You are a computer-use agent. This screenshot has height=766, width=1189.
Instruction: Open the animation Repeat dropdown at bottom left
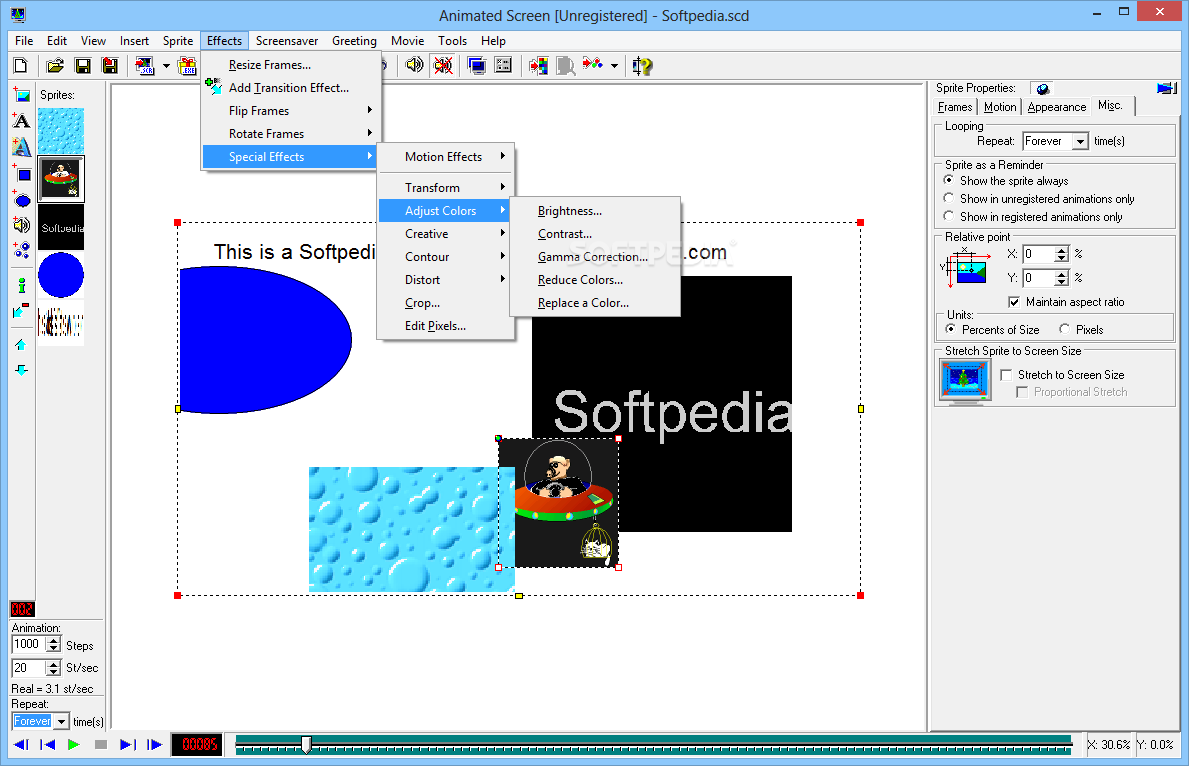[61, 721]
